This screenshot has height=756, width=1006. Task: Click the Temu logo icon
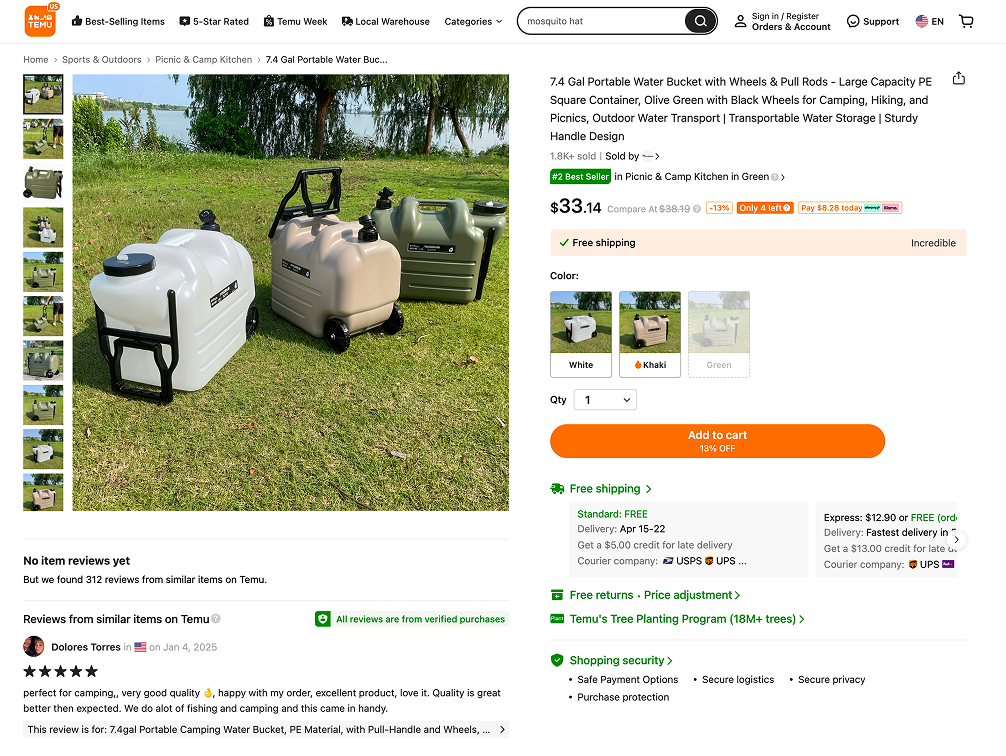pyautogui.click(x=40, y=21)
